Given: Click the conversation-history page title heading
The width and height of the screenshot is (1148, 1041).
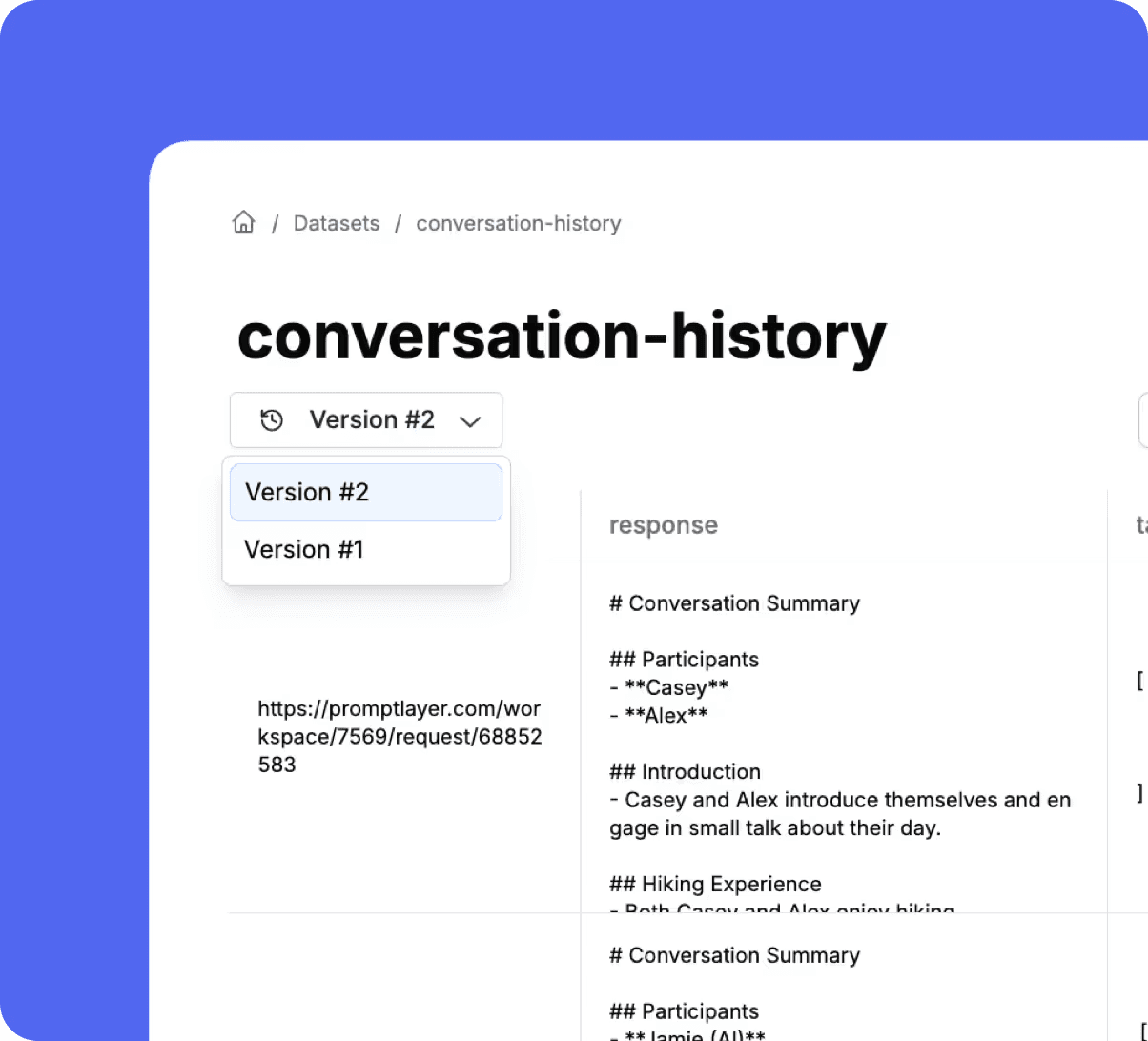Looking at the screenshot, I should point(562,336).
